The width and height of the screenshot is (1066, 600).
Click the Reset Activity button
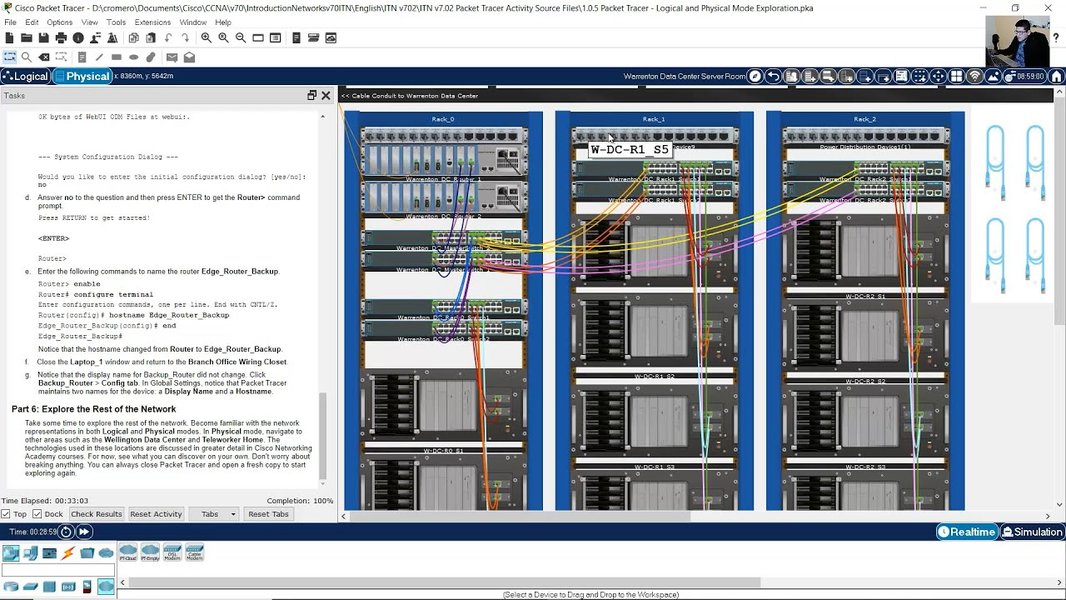(156, 514)
